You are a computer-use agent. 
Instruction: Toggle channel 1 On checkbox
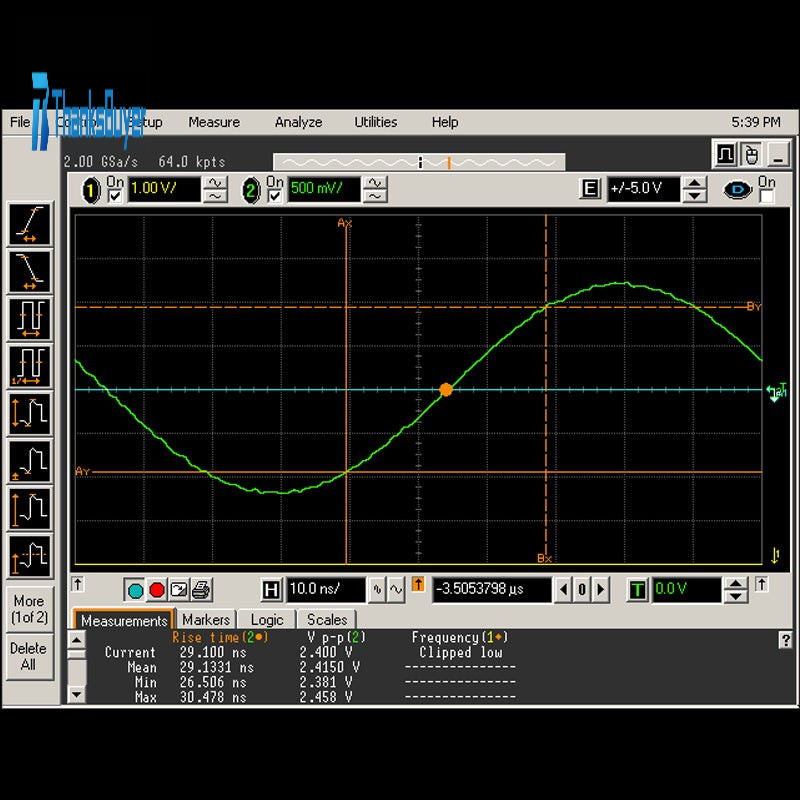coord(114,196)
